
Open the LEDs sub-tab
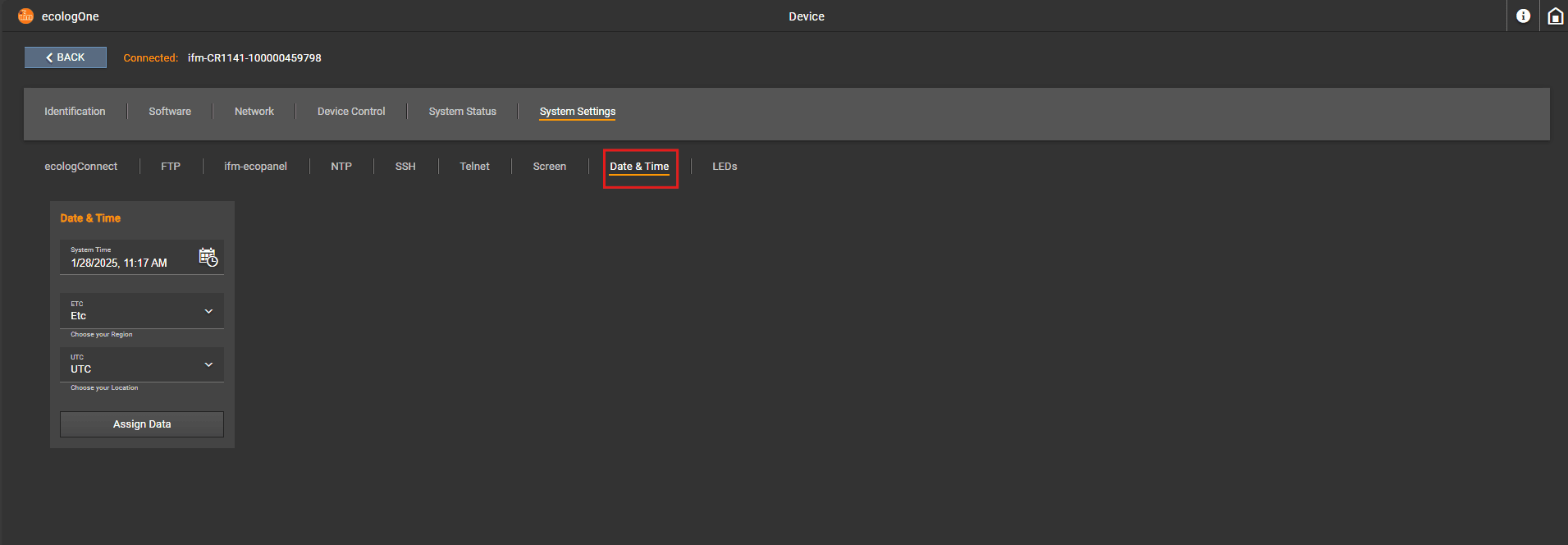[725, 167]
